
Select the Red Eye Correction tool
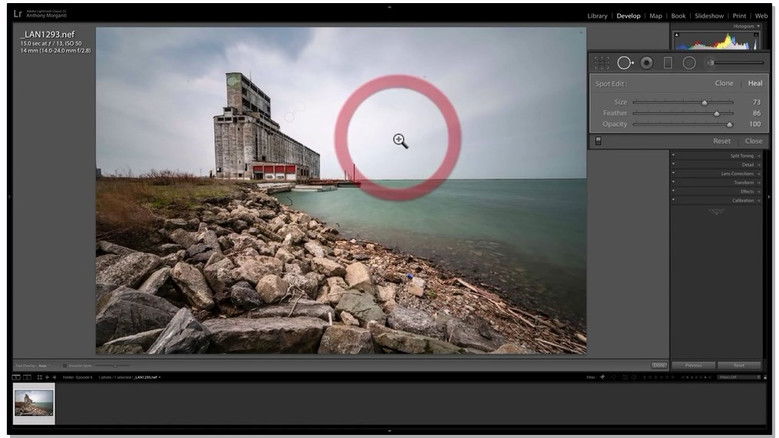(x=646, y=62)
